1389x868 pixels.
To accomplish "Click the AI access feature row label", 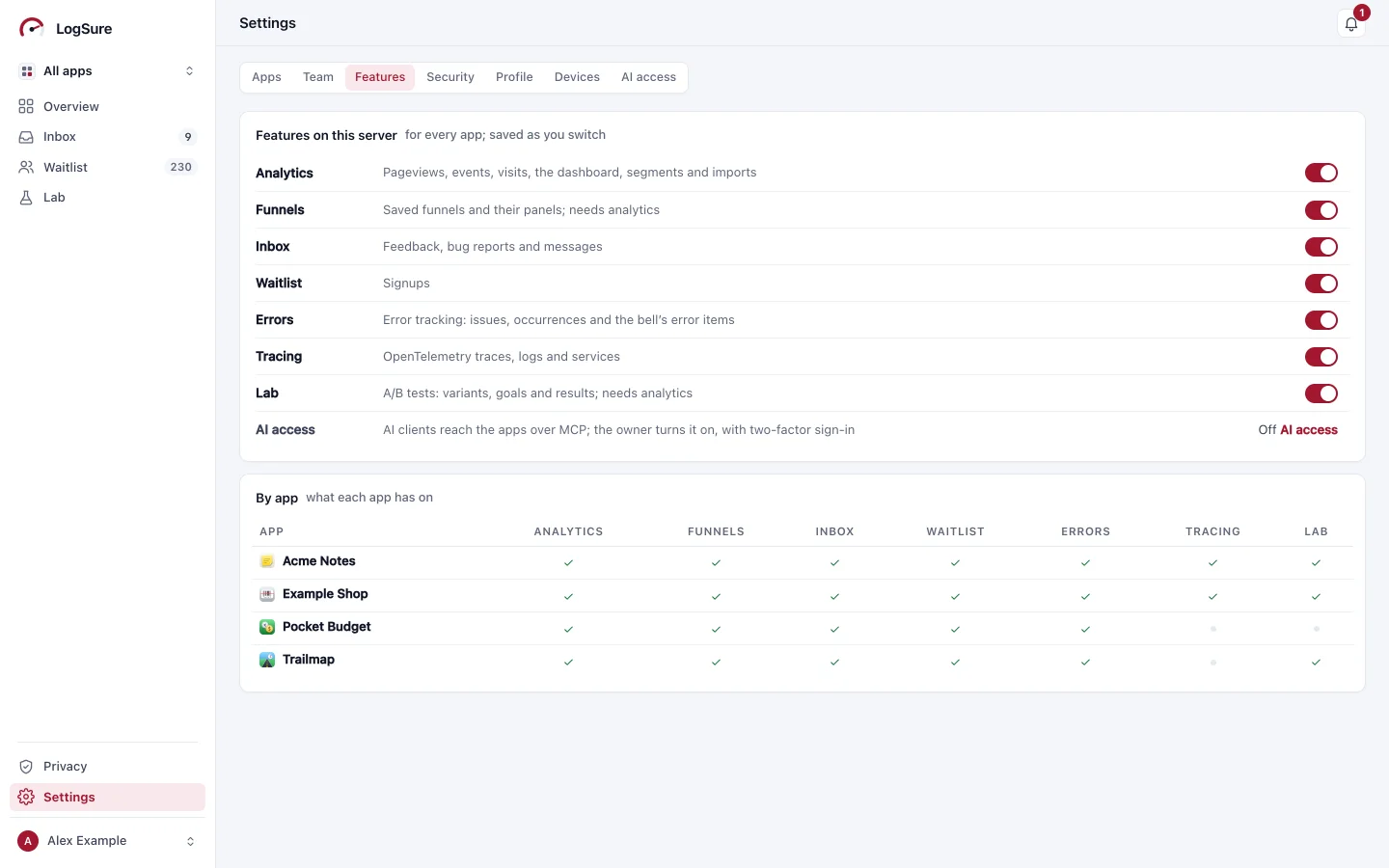I will point(286,430).
